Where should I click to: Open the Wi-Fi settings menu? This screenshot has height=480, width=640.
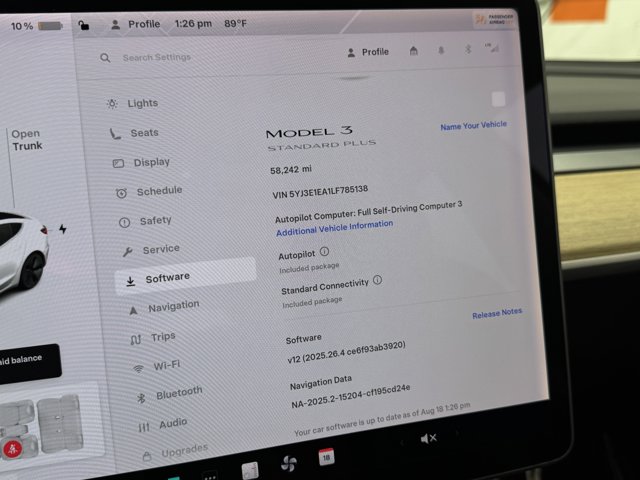pos(157,366)
